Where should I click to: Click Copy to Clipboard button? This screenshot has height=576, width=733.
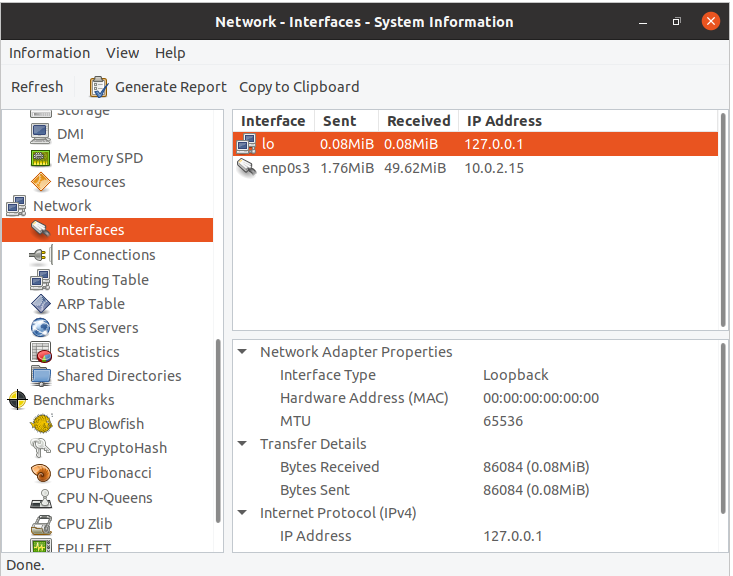pyautogui.click(x=299, y=87)
